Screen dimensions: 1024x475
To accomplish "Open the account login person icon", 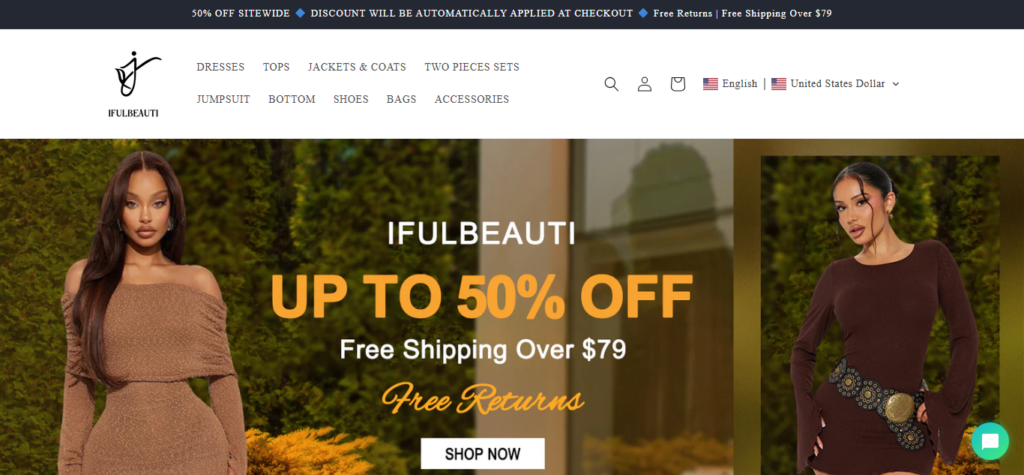I will click(645, 84).
